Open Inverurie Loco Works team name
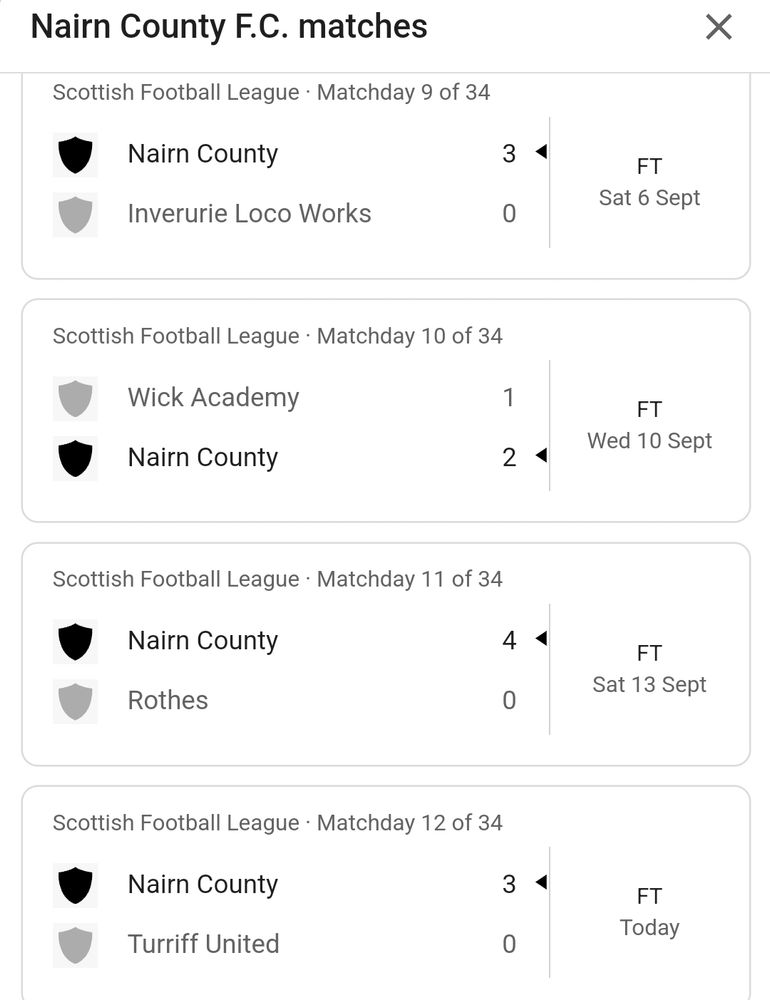The image size is (770, 1000). (249, 214)
